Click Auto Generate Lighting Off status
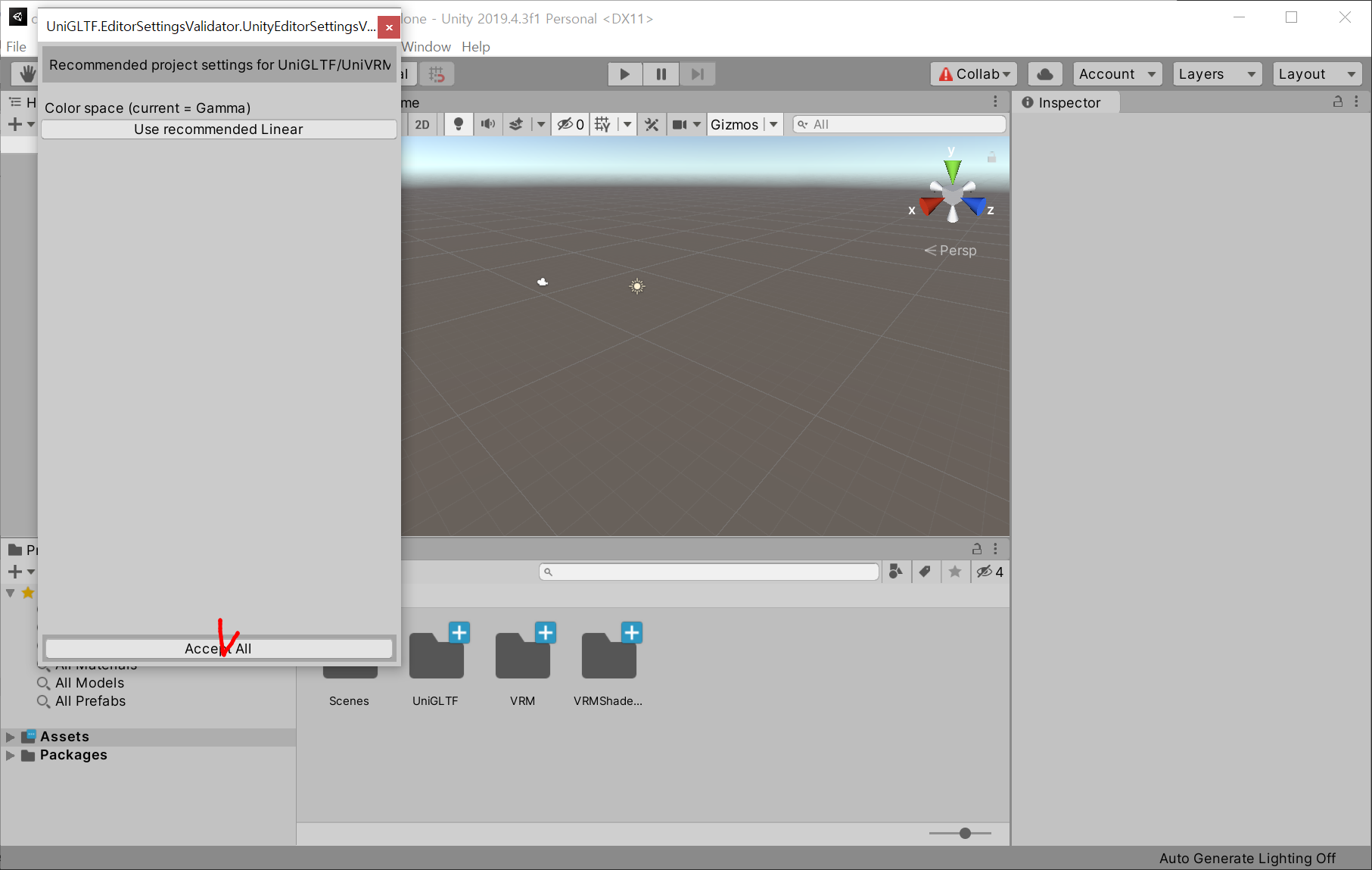The height and width of the screenshot is (870, 1372). (x=1247, y=859)
